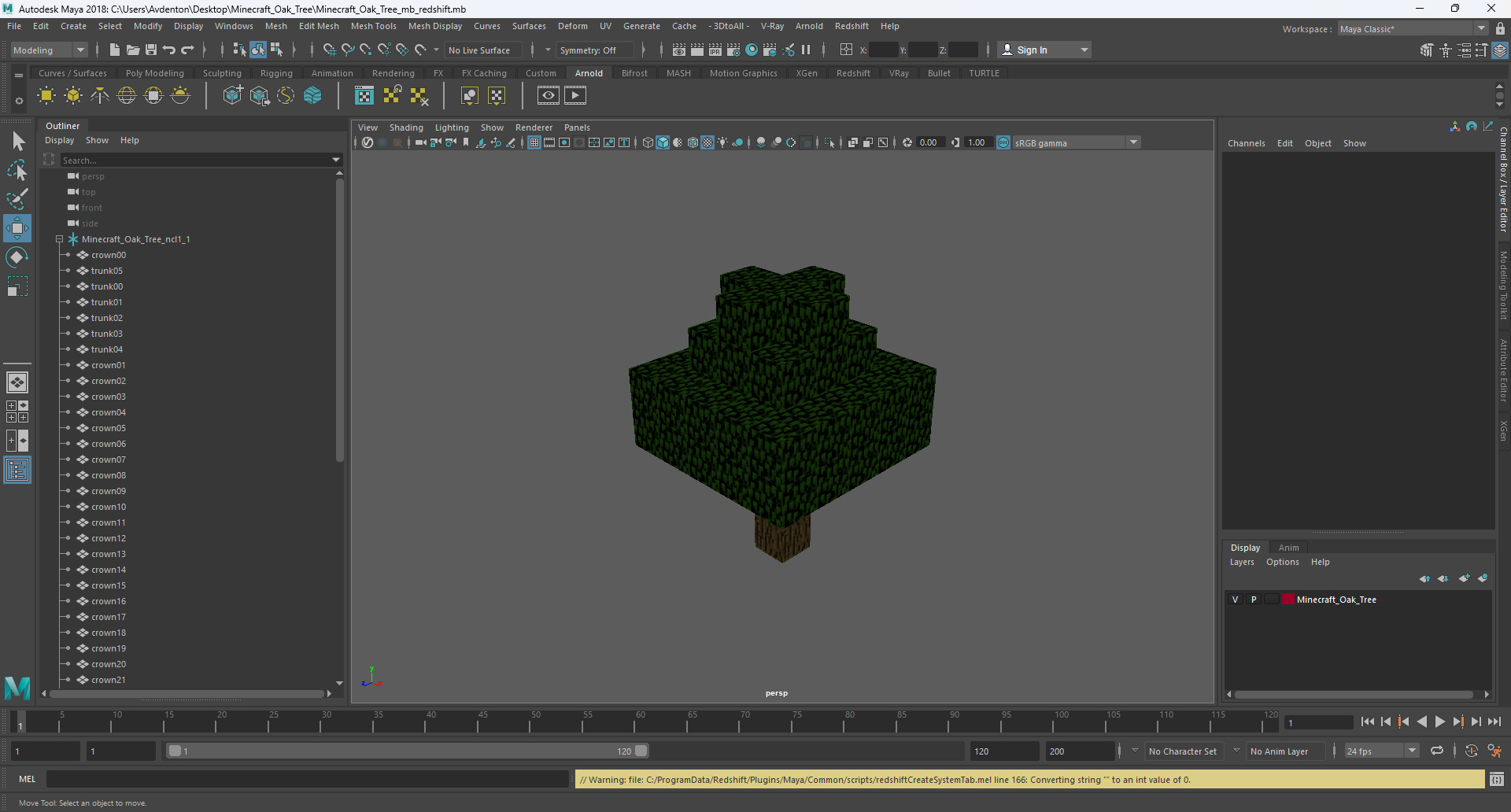Open the Redshift menu

click(x=852, y=26)
